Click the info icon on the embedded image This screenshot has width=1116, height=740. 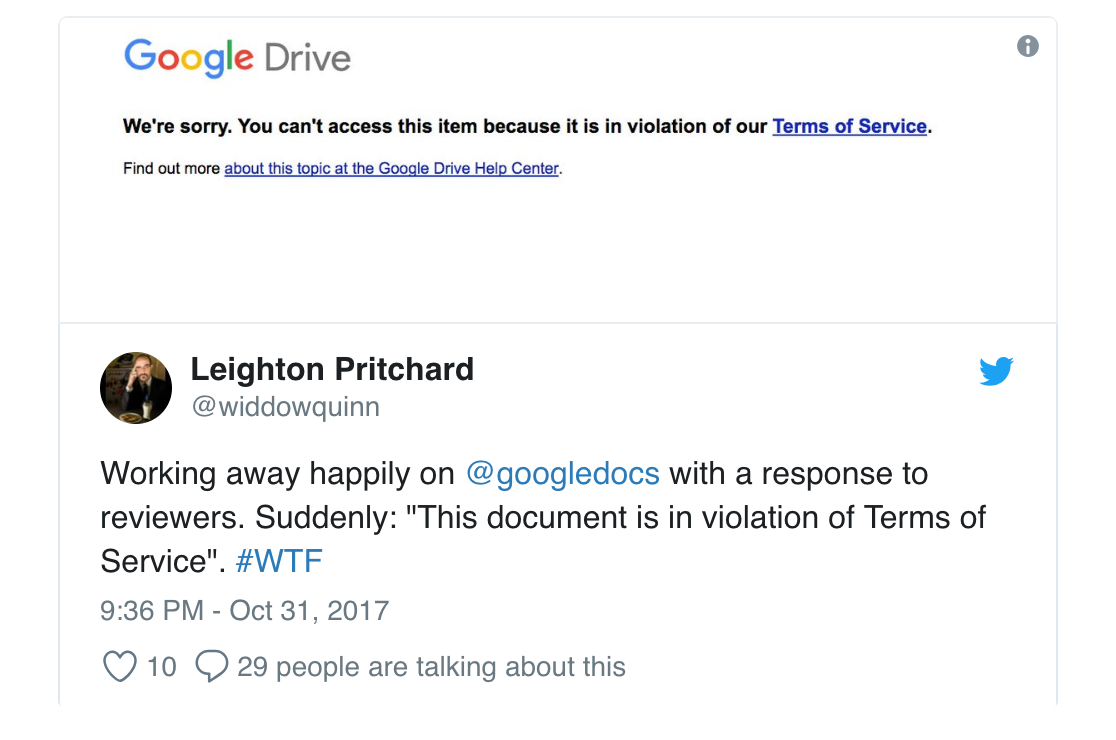click(x=1027, y=46)
